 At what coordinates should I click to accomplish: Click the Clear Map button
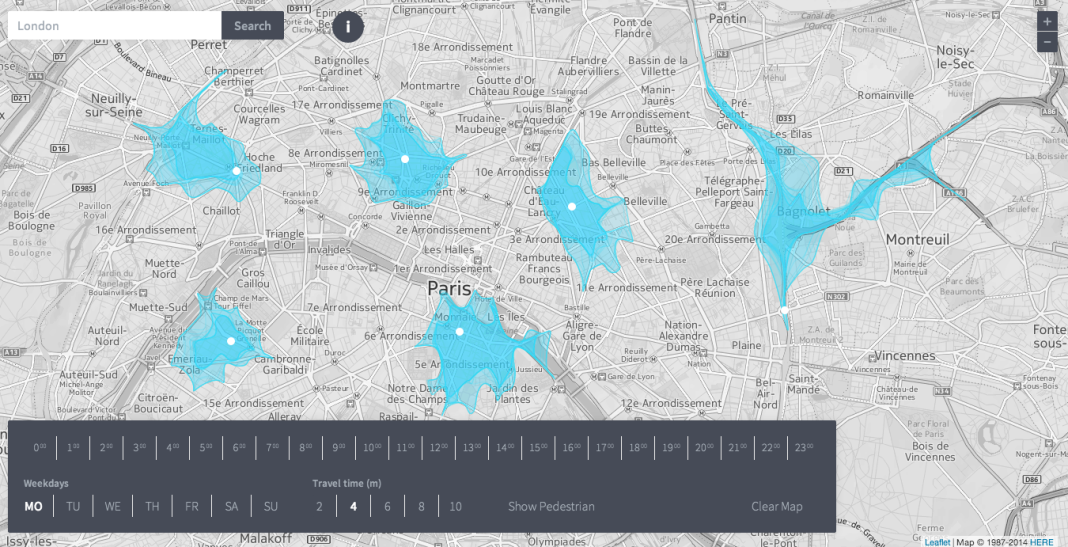(x=776, y=506)
